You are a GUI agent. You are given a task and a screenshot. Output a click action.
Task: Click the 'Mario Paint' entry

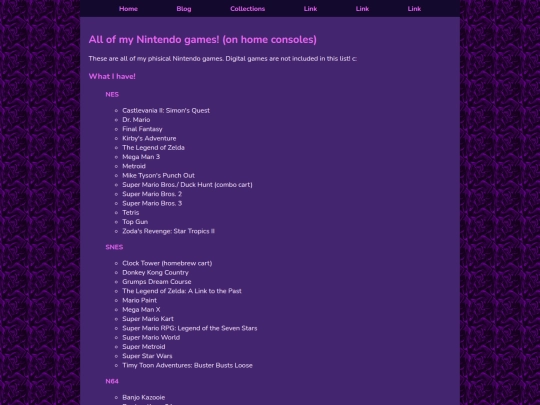point(139,300)
